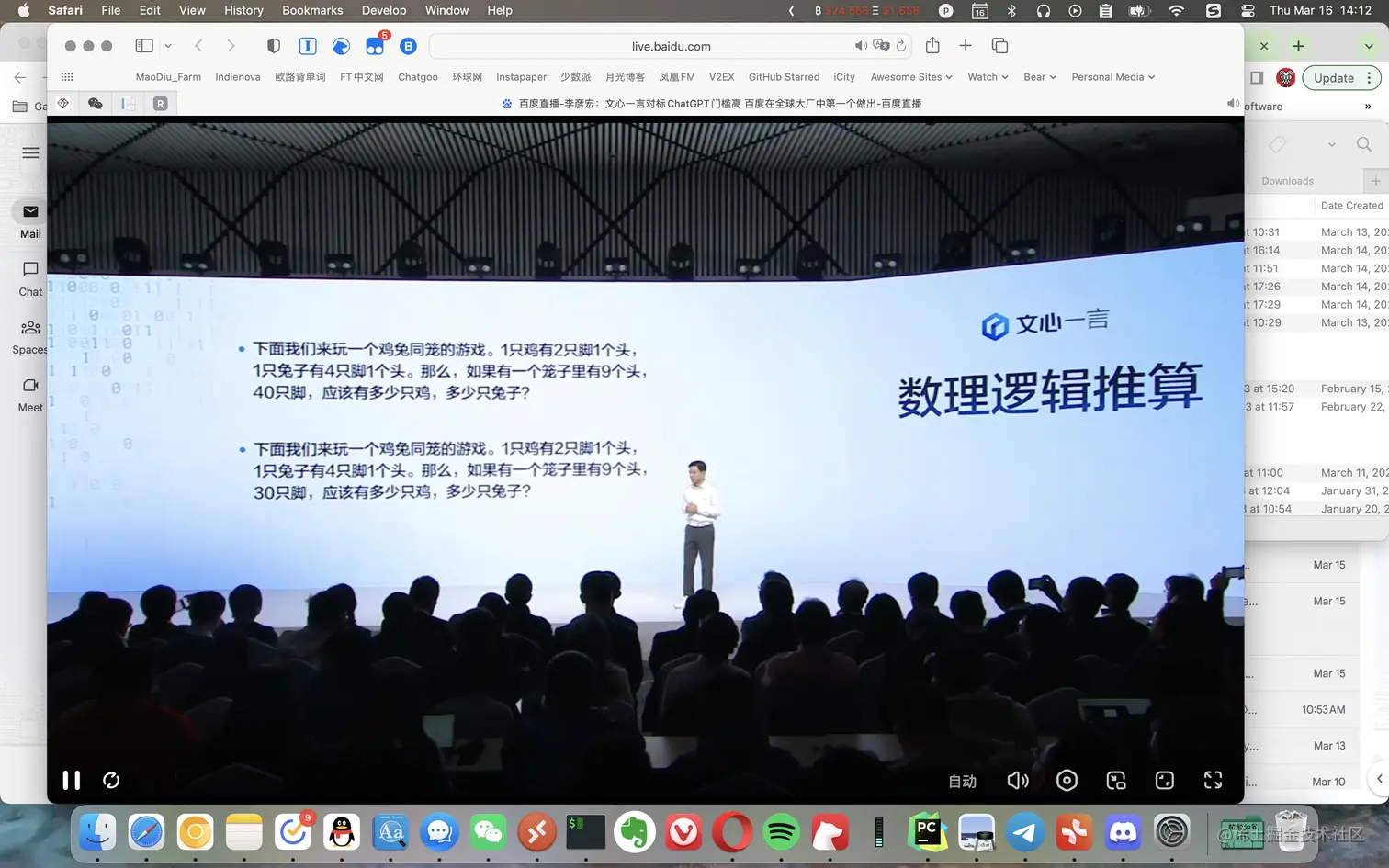This screenshot has height=868, width=1389.
Task: Open a new Safari tab
Action: [x=966, y=45]
